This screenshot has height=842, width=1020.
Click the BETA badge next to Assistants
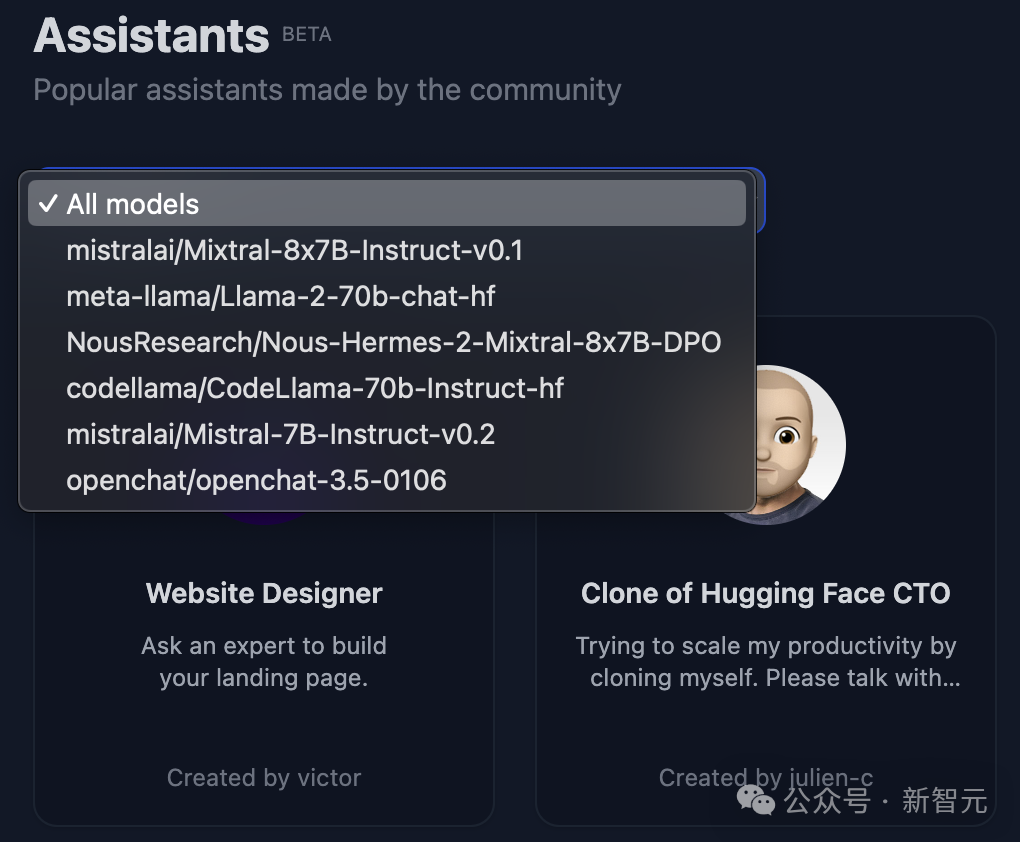(x=306, y=35)
